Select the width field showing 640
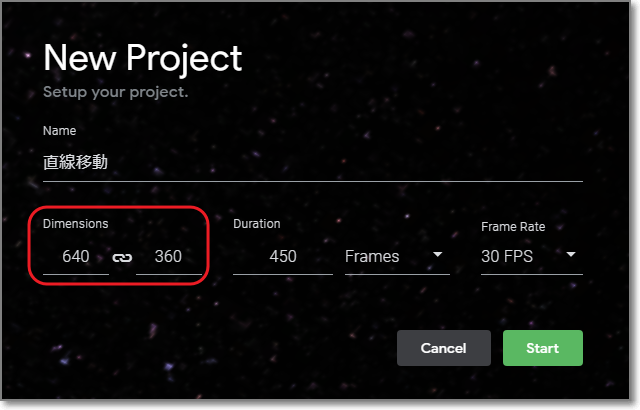 [76, 257]
